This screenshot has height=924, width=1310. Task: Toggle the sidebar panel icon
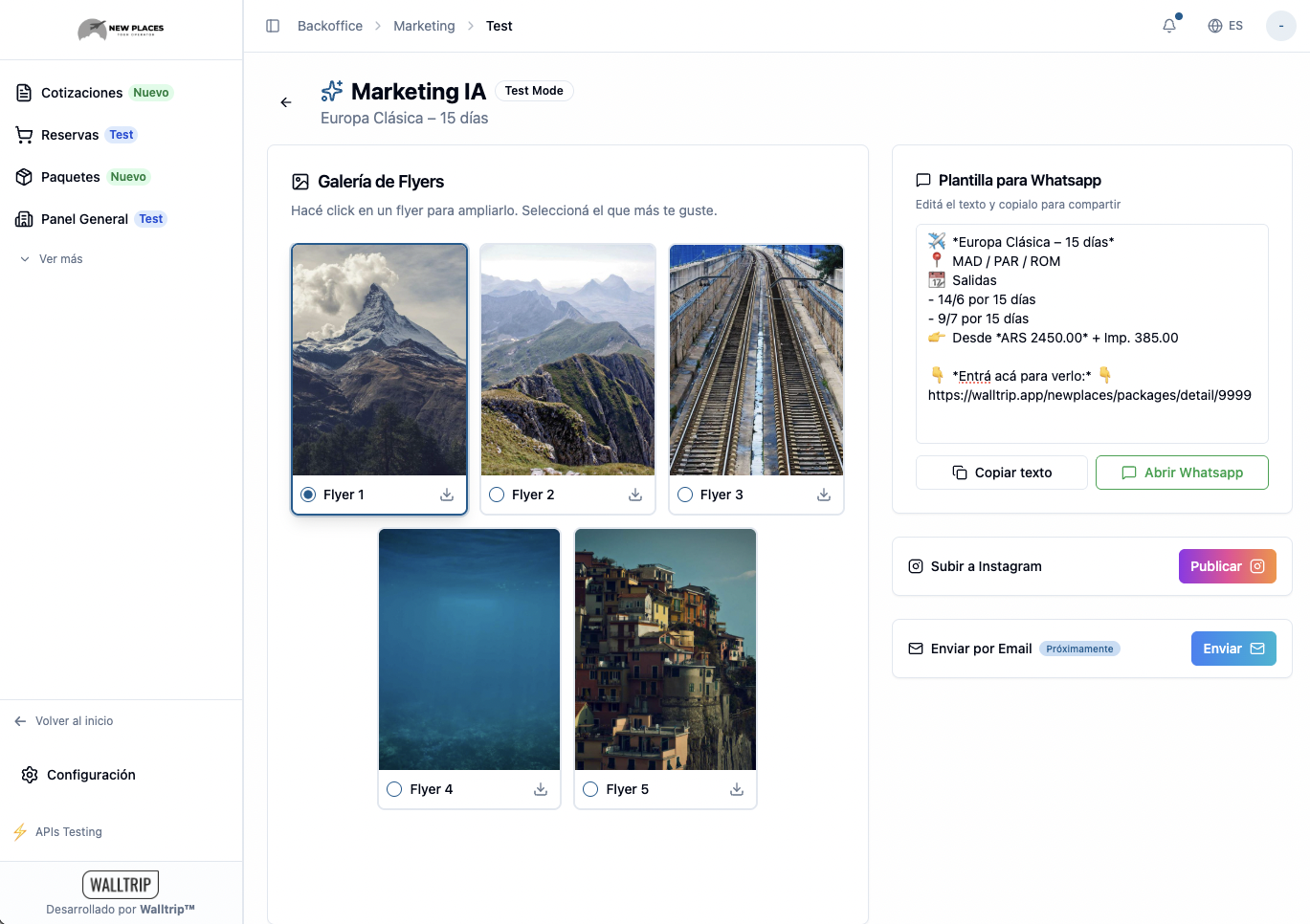pos(273,26)
